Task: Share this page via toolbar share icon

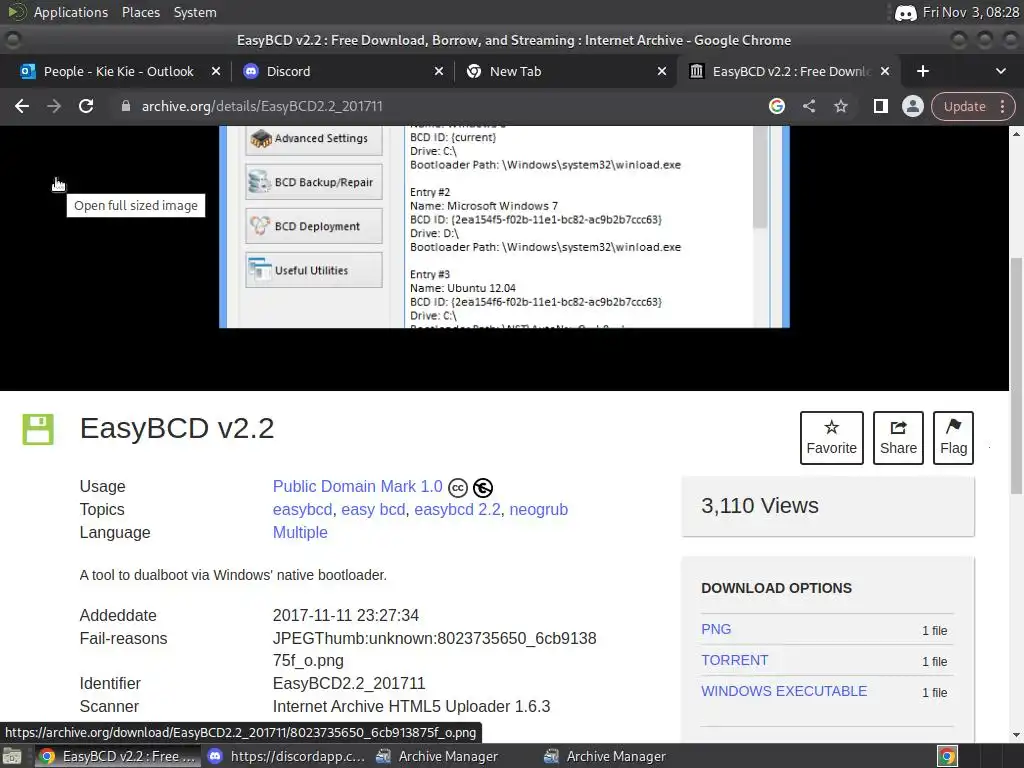Action: tap(808, 106)
